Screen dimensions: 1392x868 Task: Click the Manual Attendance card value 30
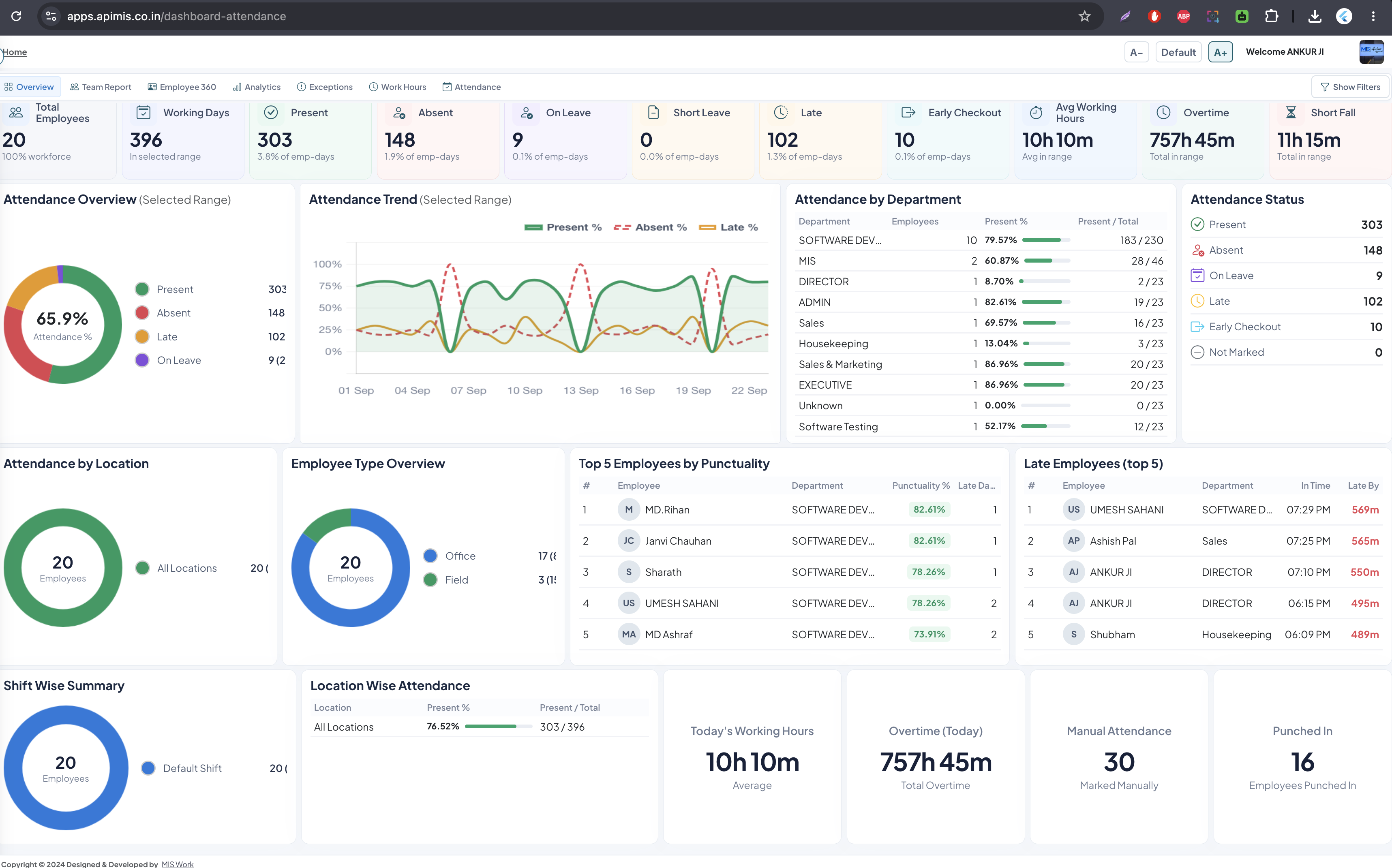(1119, 762)
